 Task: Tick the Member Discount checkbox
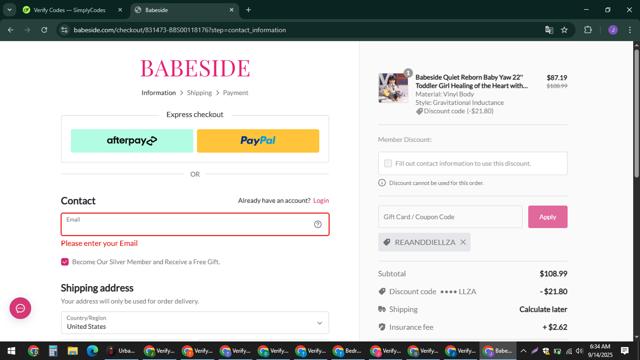pyautogui.click(x=388, y=163)
